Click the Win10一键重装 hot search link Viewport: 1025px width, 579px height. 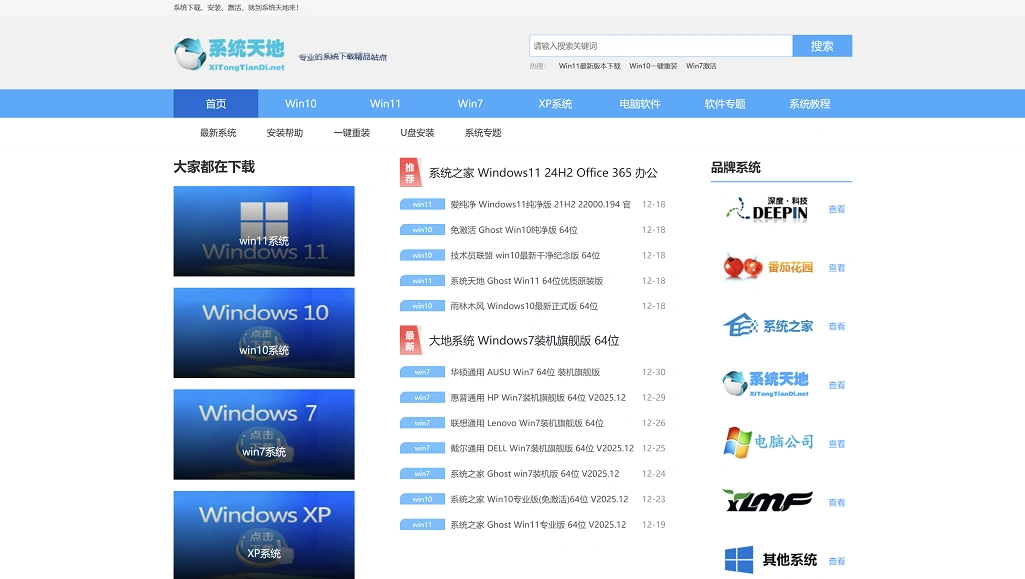tap(653, 66)
